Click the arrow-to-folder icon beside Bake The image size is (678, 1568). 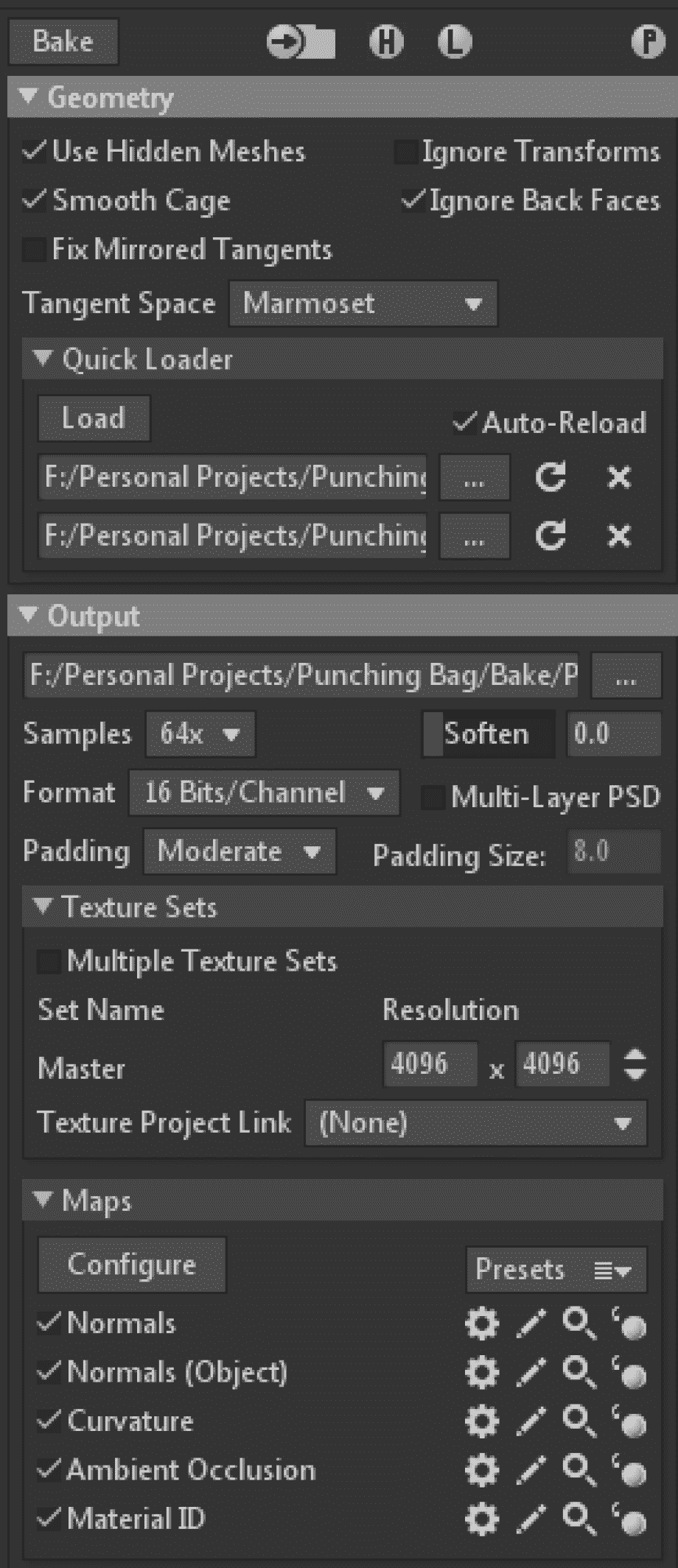301,41
